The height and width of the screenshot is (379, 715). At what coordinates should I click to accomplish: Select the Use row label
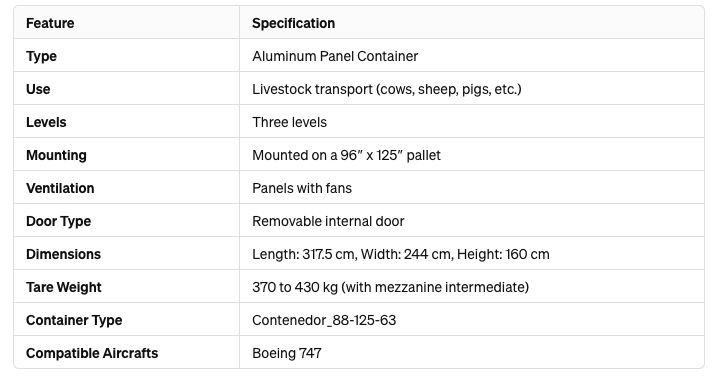(38, 89)
